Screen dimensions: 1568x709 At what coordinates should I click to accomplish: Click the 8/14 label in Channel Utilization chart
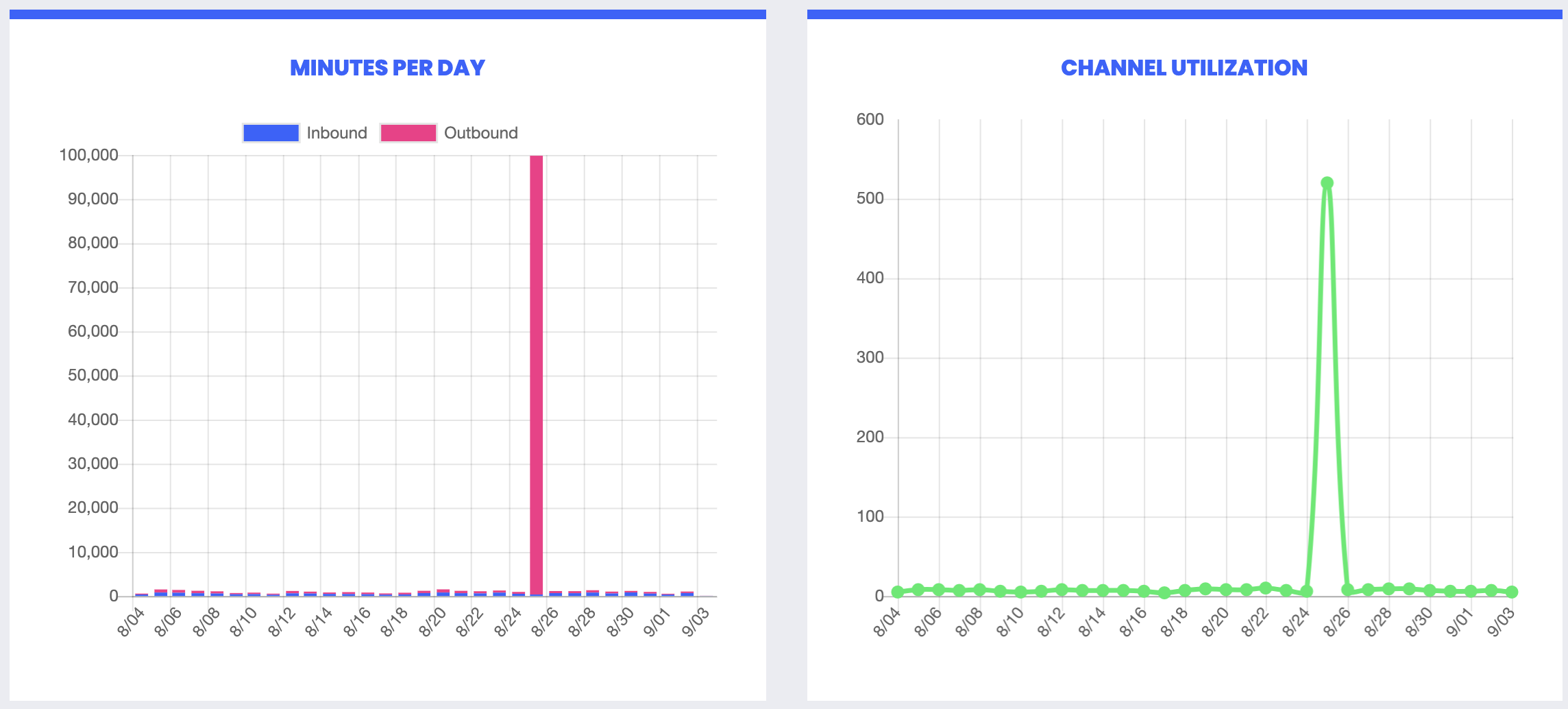coord(1092,622)
